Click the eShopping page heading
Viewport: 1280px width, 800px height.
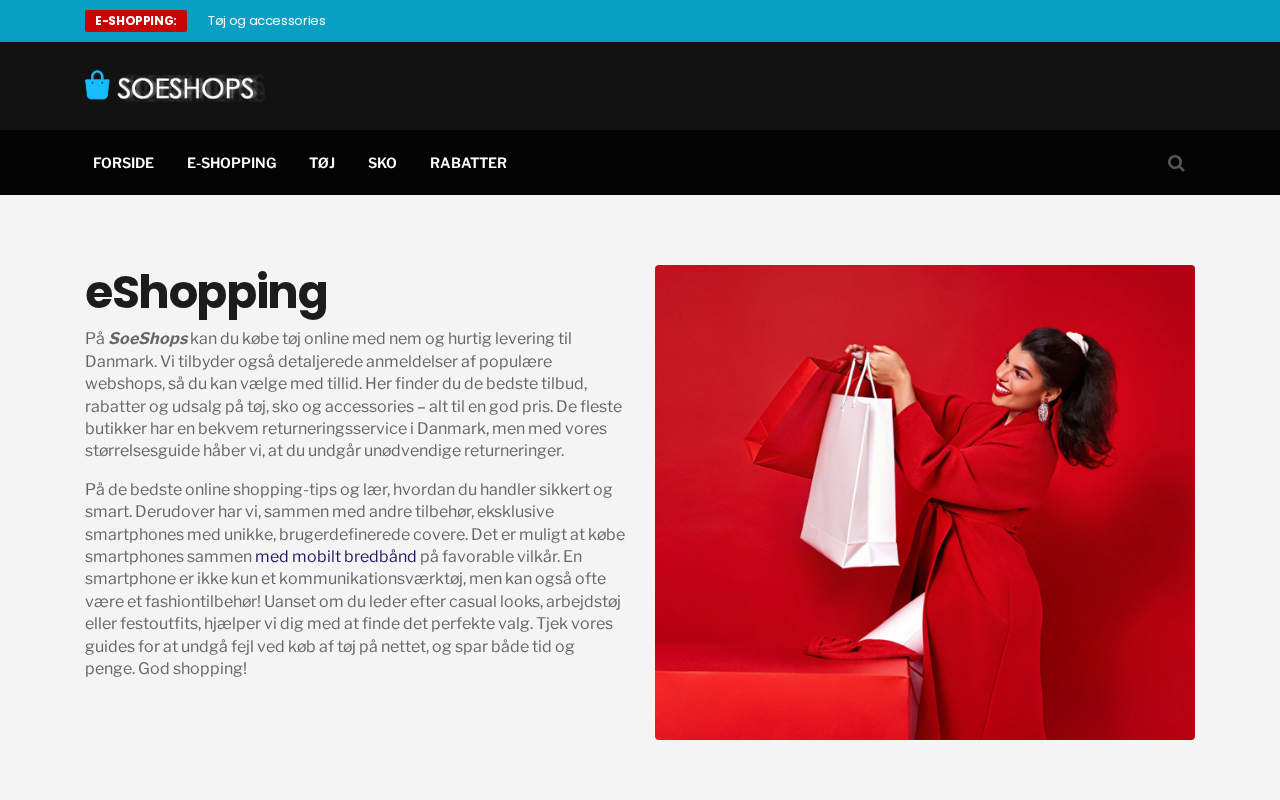206,292
